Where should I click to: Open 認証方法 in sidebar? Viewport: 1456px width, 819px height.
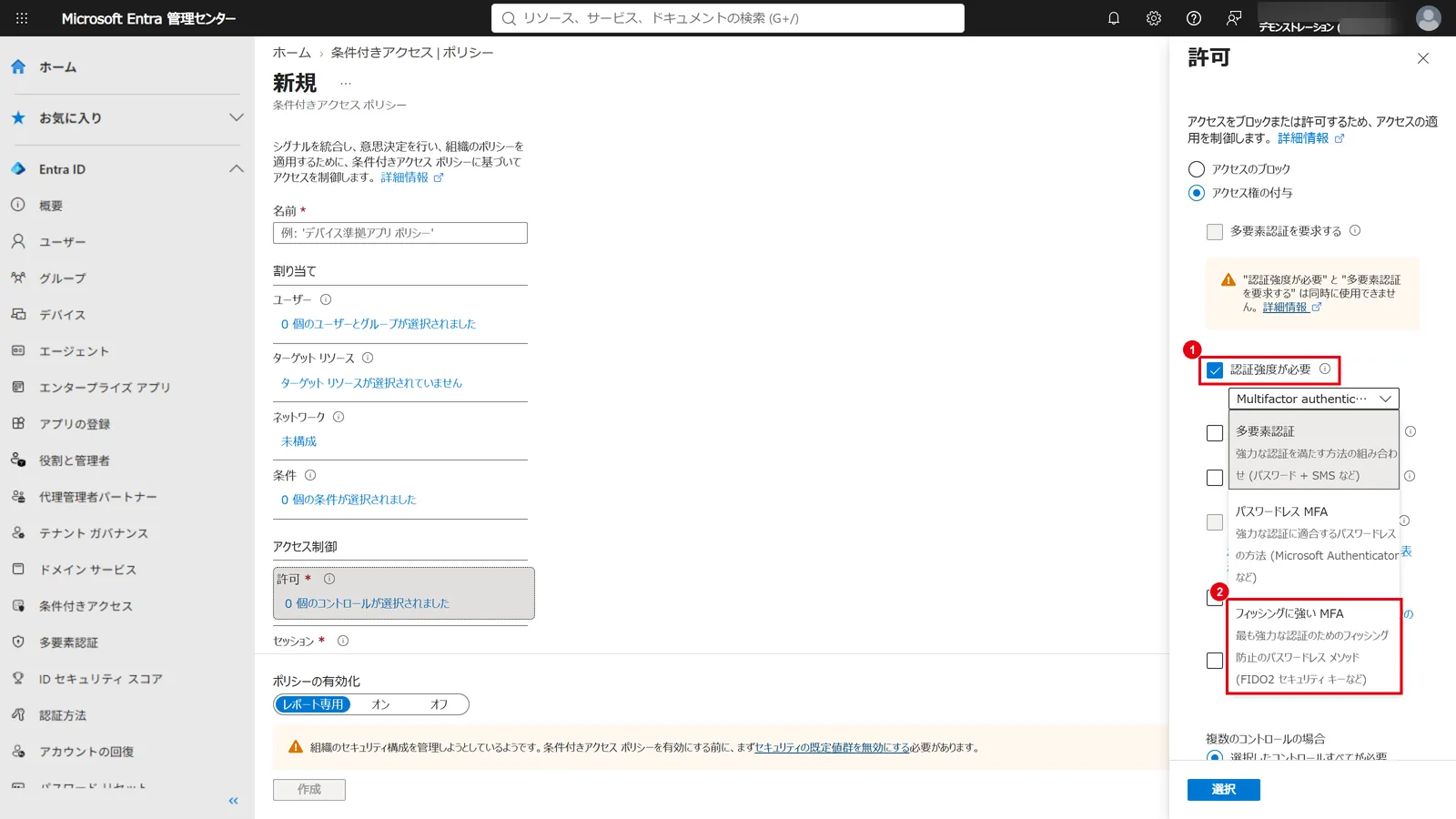pos(63,715)
